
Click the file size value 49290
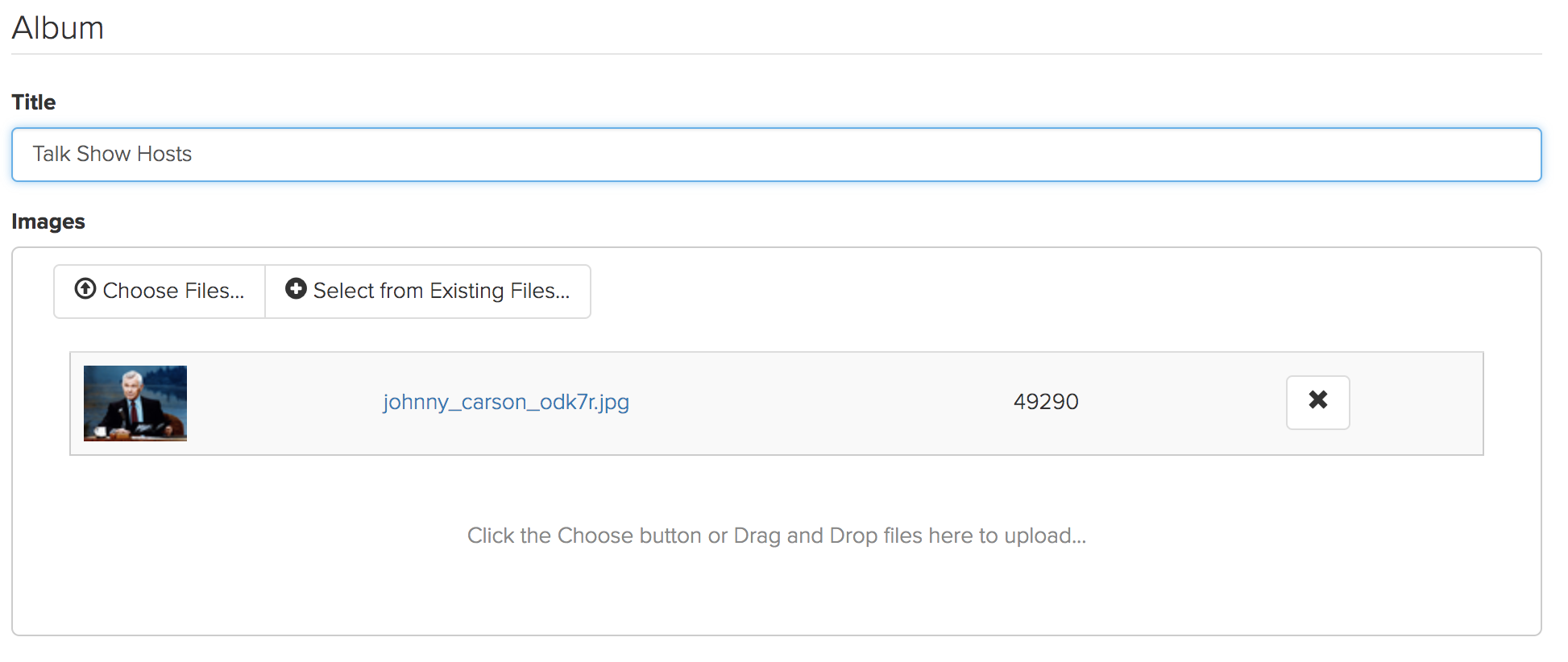(x=1046, y=402)
